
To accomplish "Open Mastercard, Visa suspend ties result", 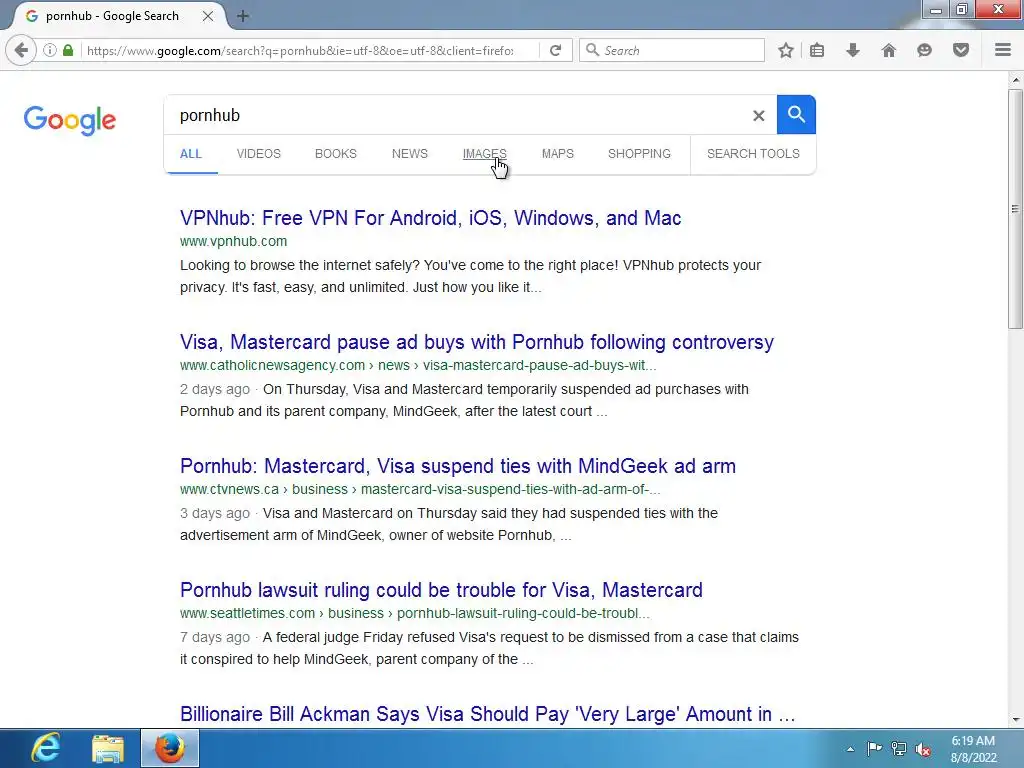I will point(458,466).
